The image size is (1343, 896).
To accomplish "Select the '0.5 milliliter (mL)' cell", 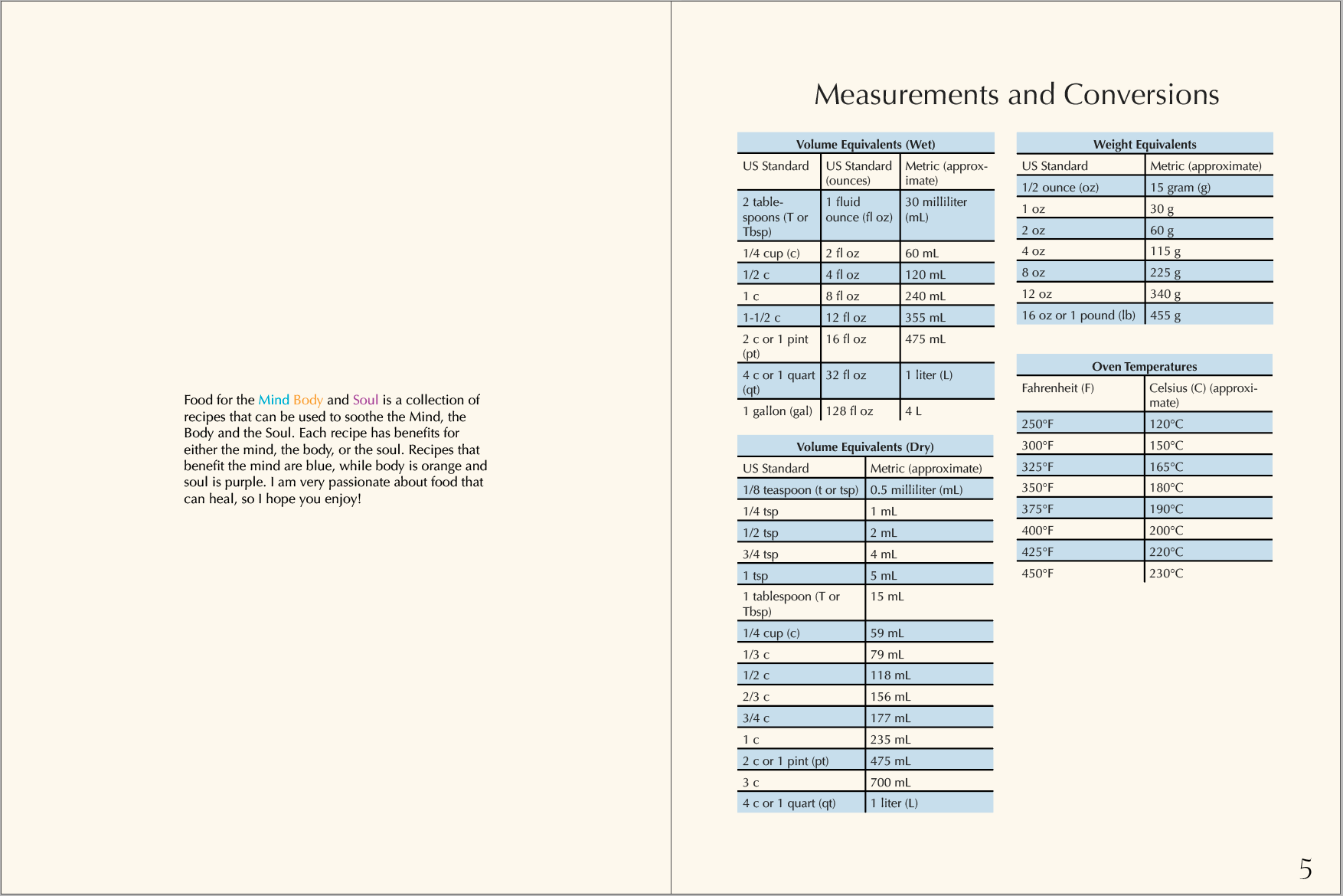I will tap(930, 489).
